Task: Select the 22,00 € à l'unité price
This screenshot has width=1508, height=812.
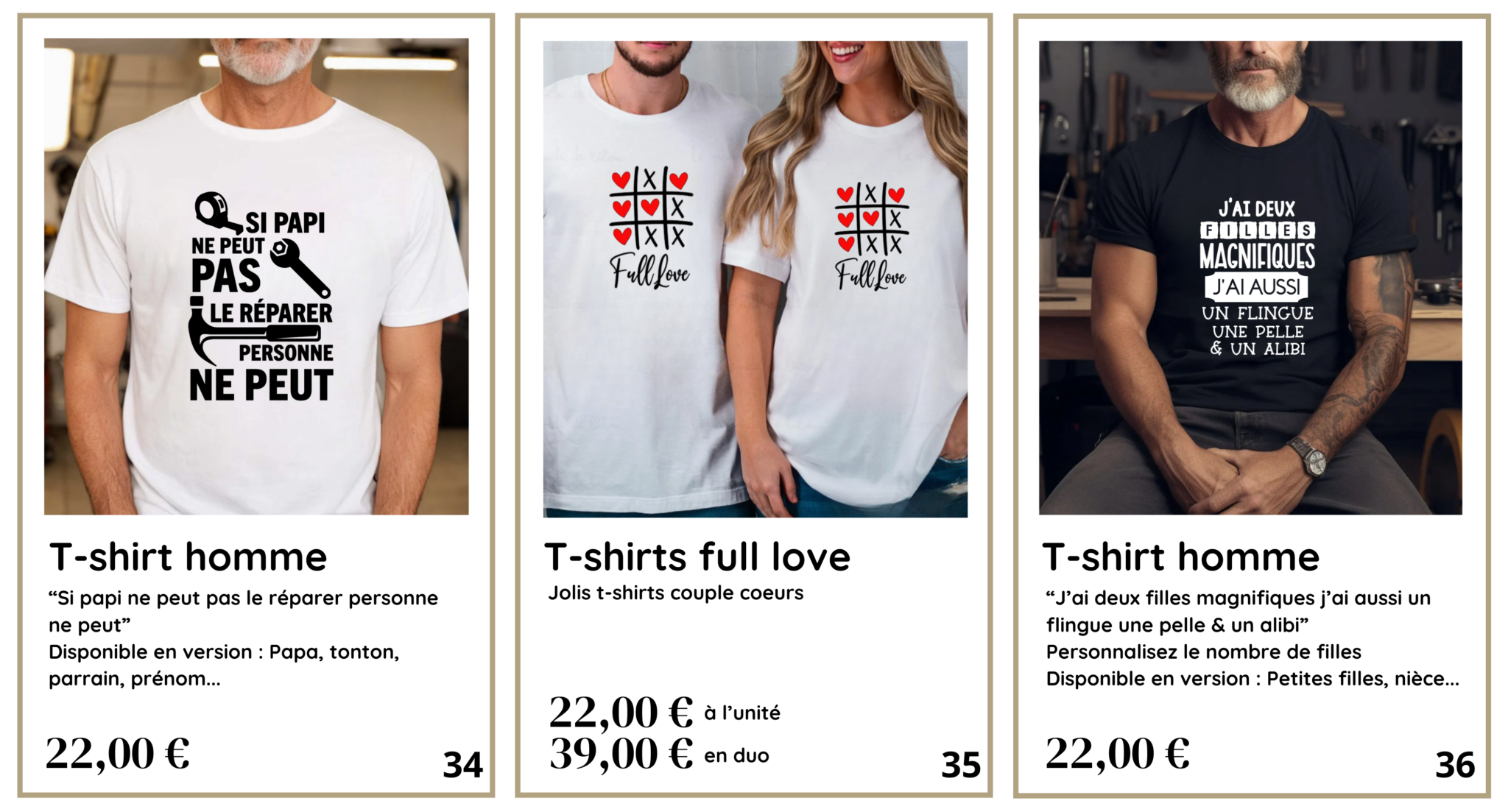Action: [665, 713]
